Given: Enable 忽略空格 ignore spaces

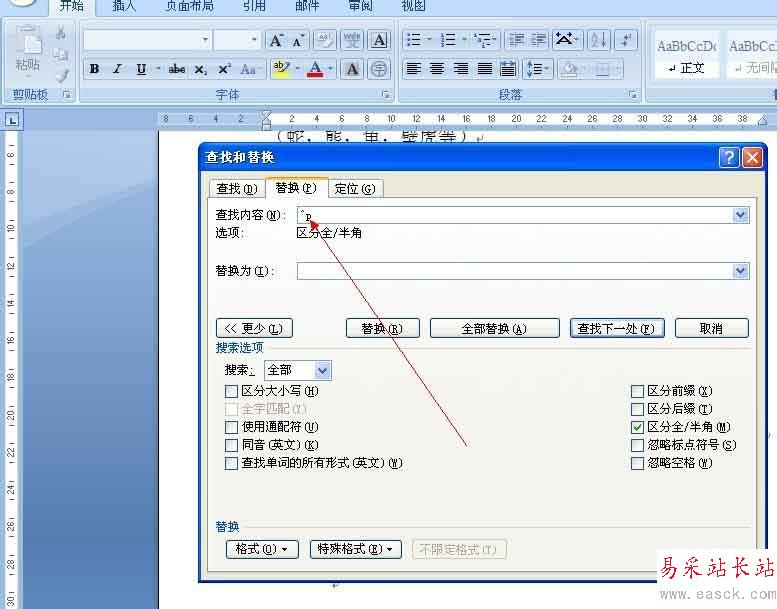Looking at the screenshot, I should [x=637, y=463].
